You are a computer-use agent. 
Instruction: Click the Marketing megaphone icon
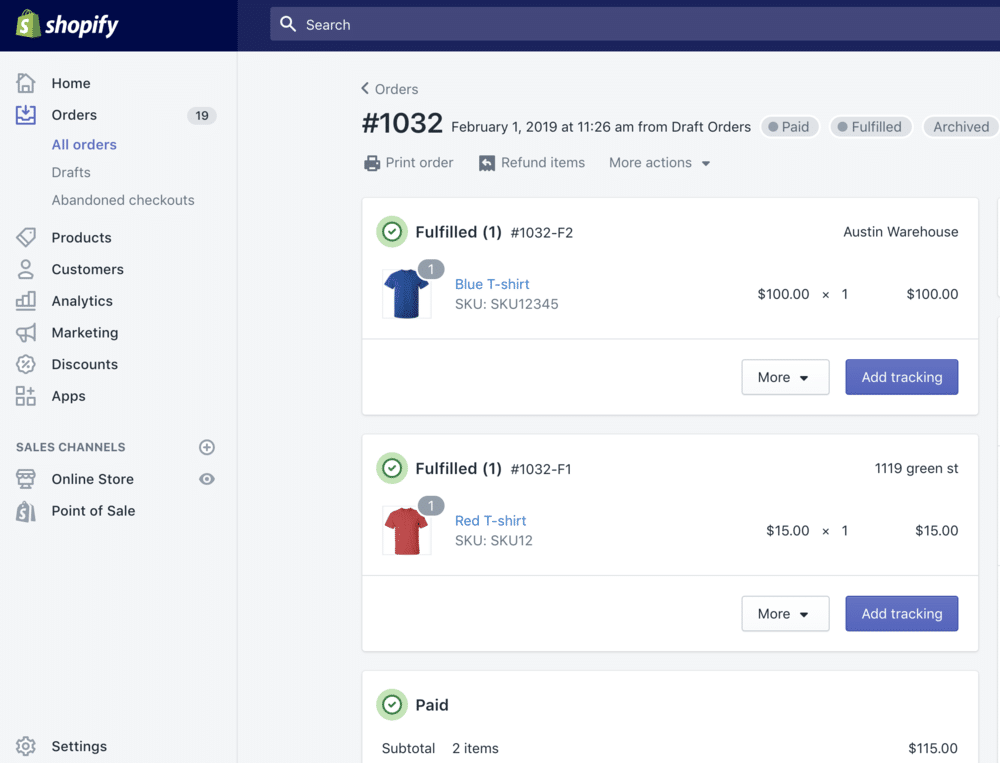click(26, 333)
